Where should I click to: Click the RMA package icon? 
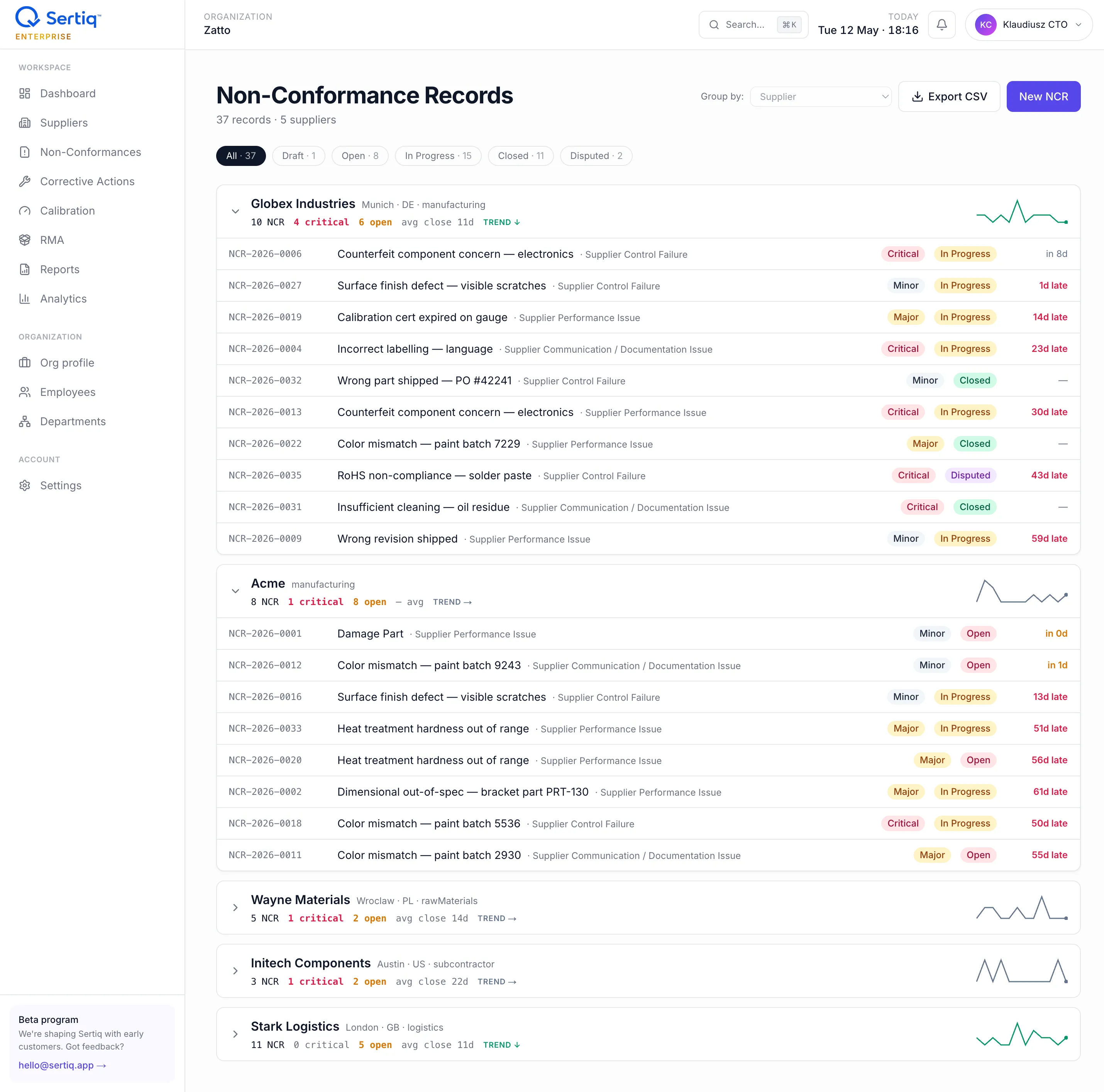[25, 240]
